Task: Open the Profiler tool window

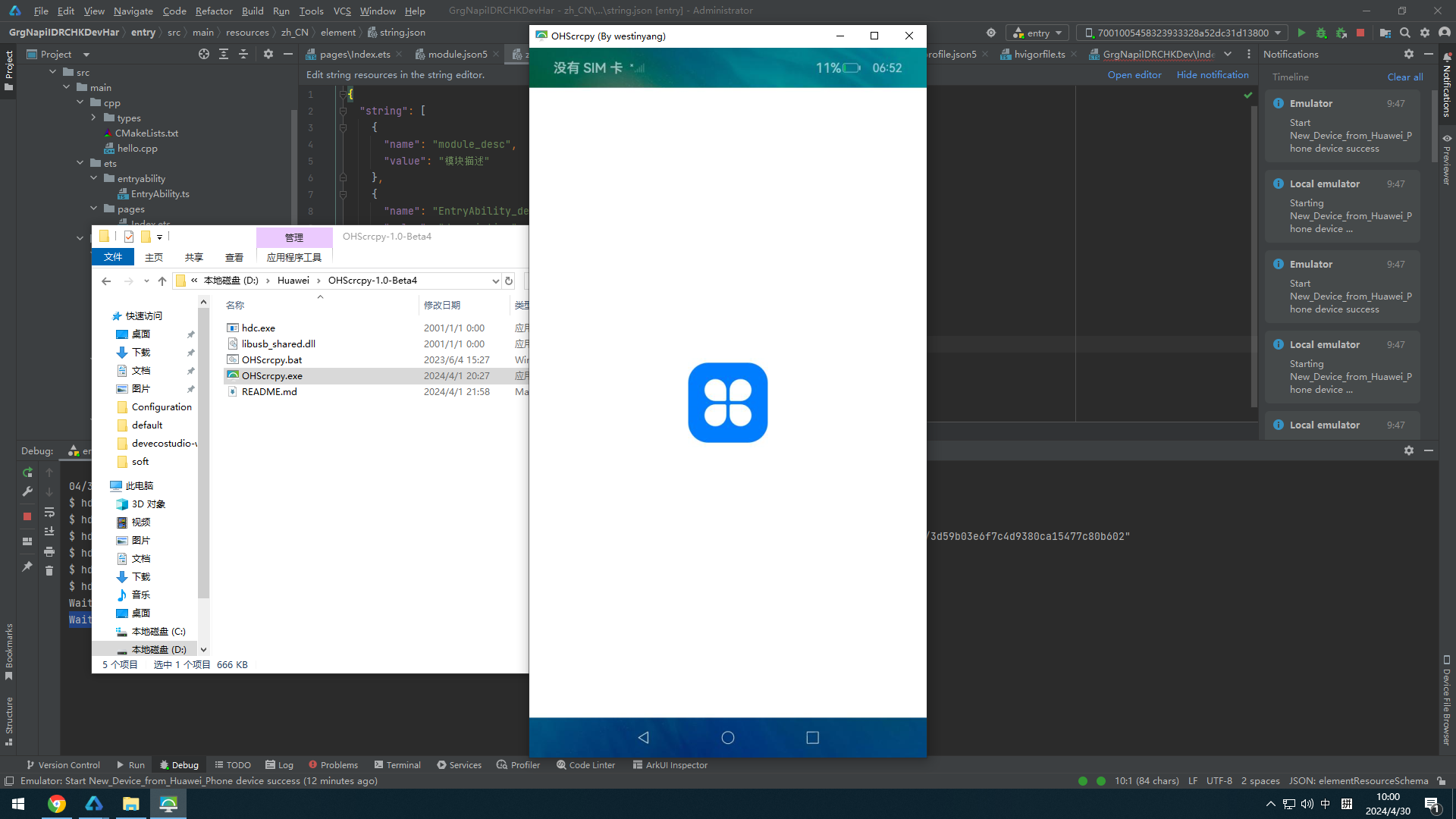Action: coord(518,765)
